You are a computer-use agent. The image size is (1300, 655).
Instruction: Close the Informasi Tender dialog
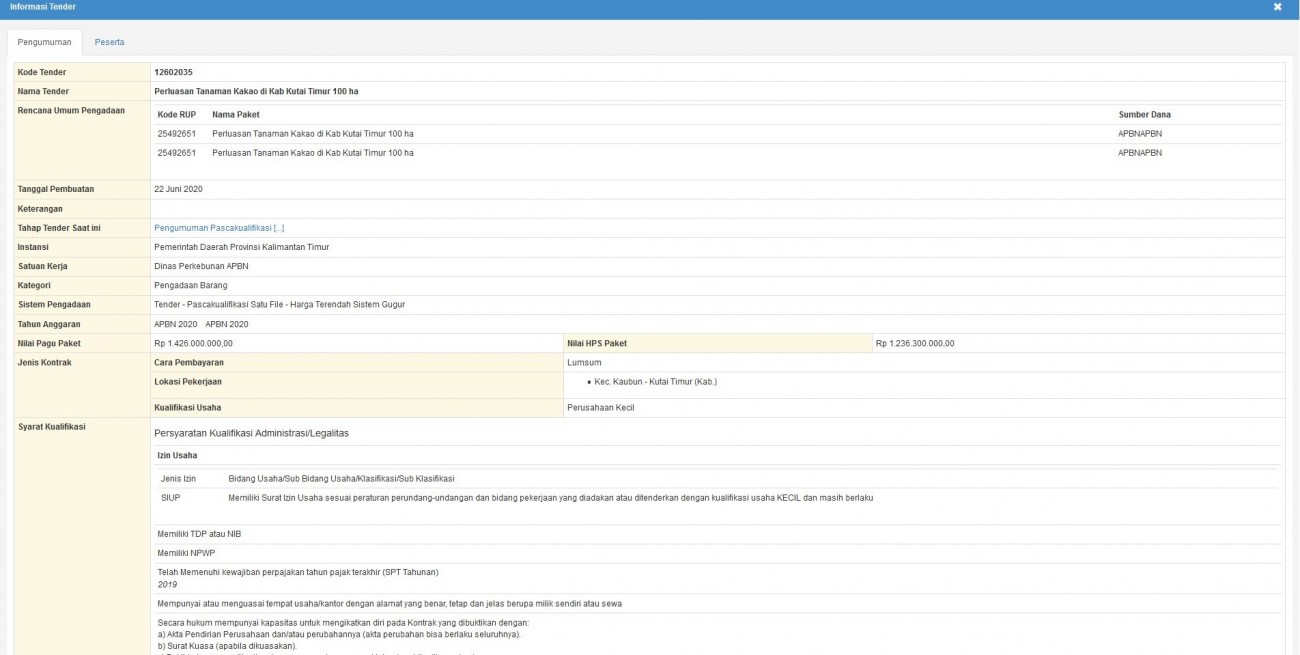1277,7
